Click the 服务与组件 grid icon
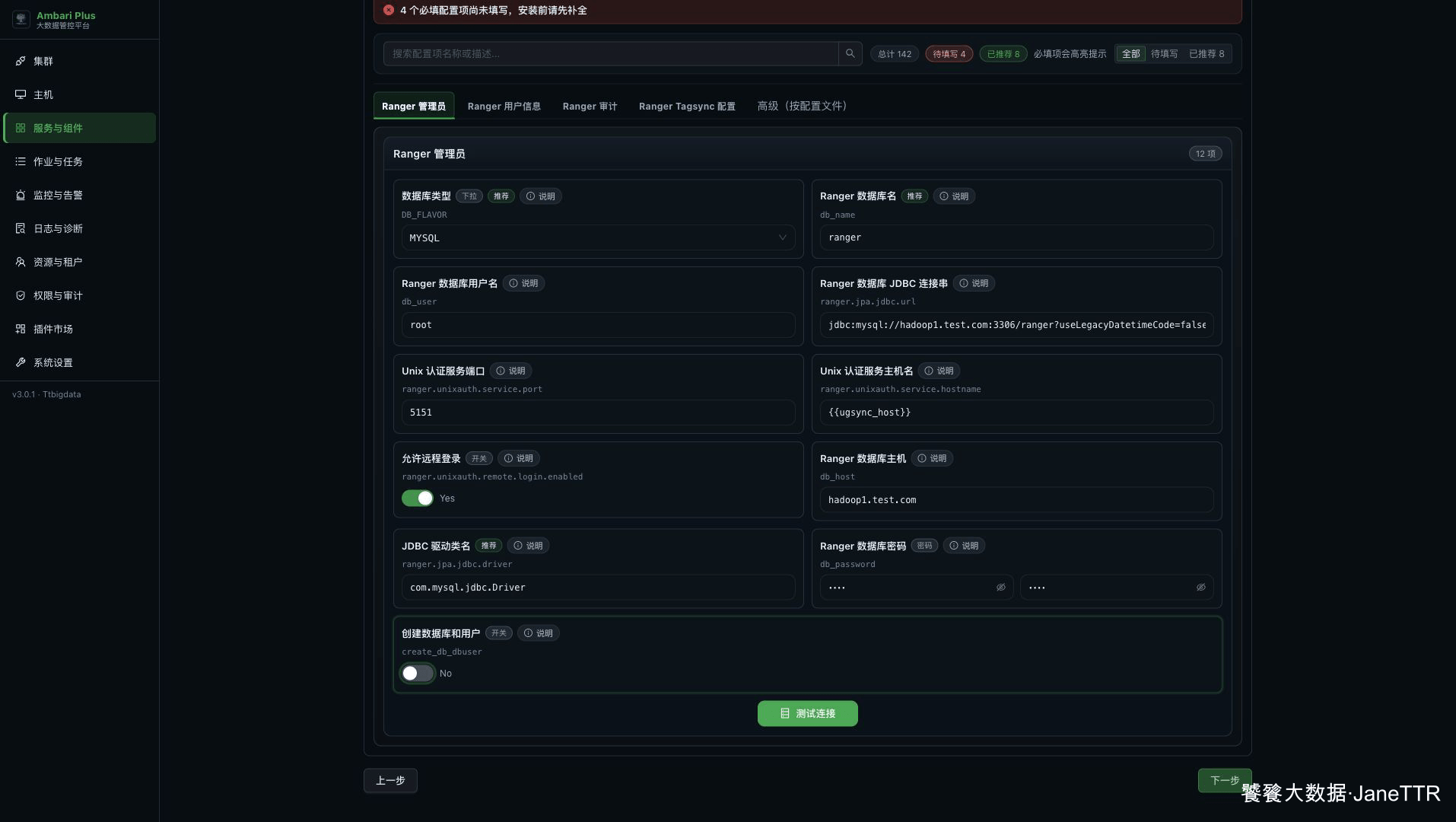 21,128
